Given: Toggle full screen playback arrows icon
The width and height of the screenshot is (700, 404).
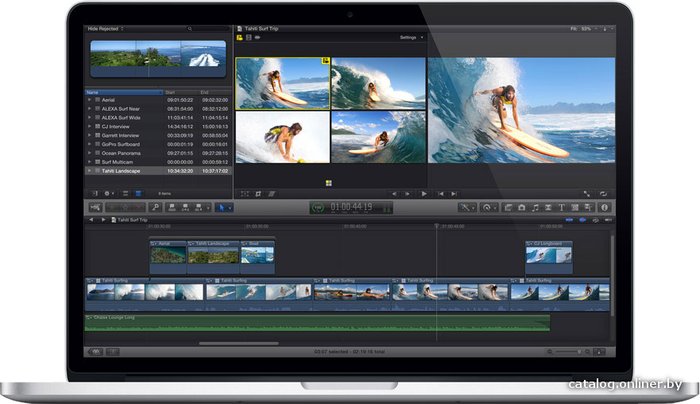Looking at the screenshot, I should (x=587, y=194).
